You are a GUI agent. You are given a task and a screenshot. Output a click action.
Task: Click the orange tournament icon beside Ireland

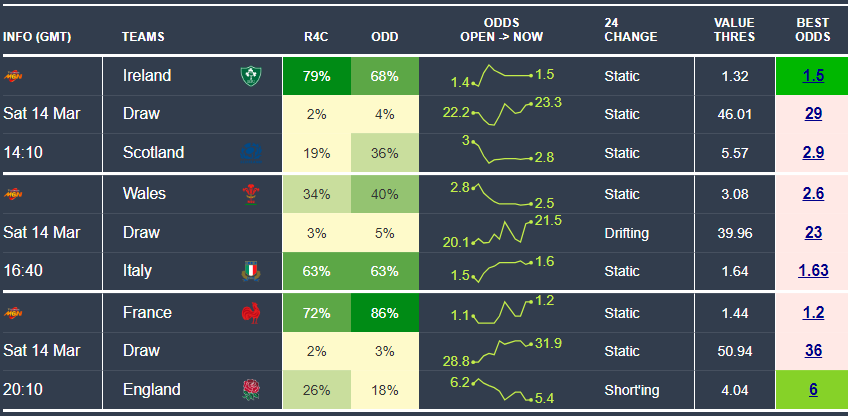(15, 76)
